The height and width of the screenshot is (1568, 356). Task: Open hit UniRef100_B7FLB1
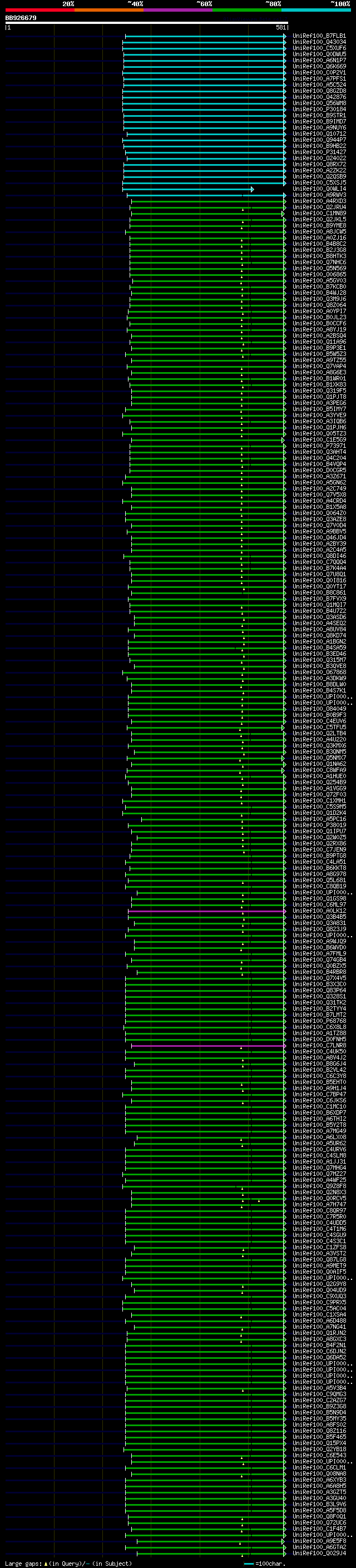[x=319, y=36]
